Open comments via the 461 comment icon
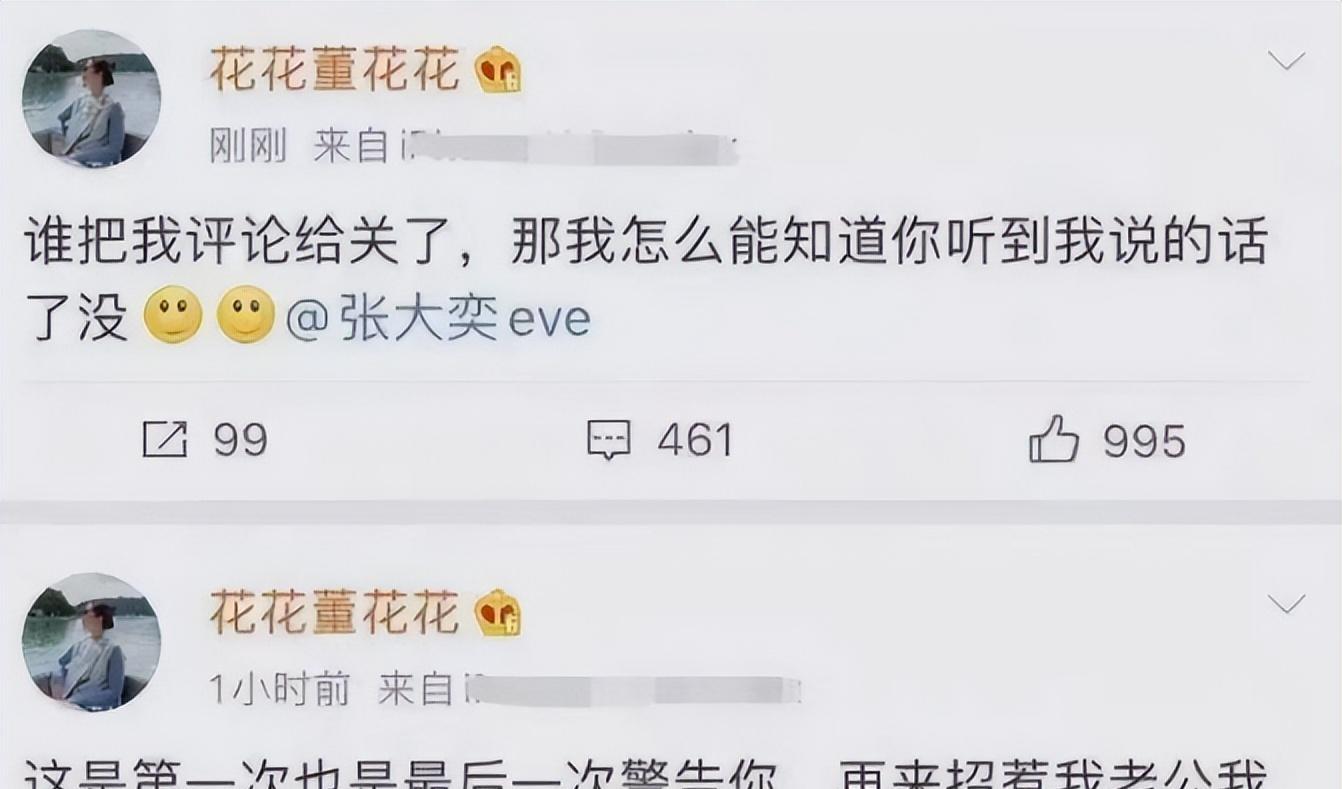The width and height of the screenshot is (1342, 789). [x=608, y=440]
